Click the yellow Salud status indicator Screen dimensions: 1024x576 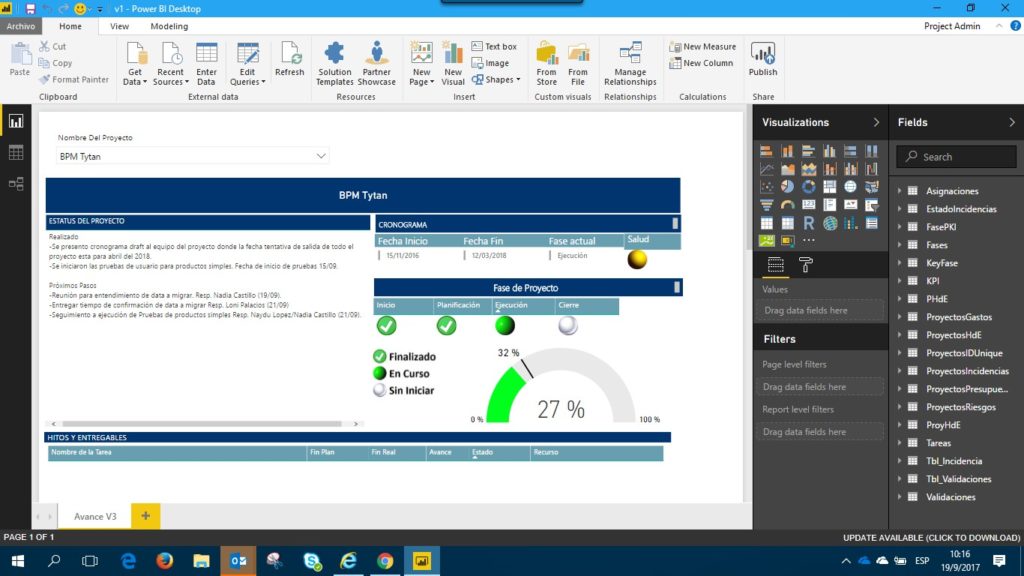pos(637,259)
